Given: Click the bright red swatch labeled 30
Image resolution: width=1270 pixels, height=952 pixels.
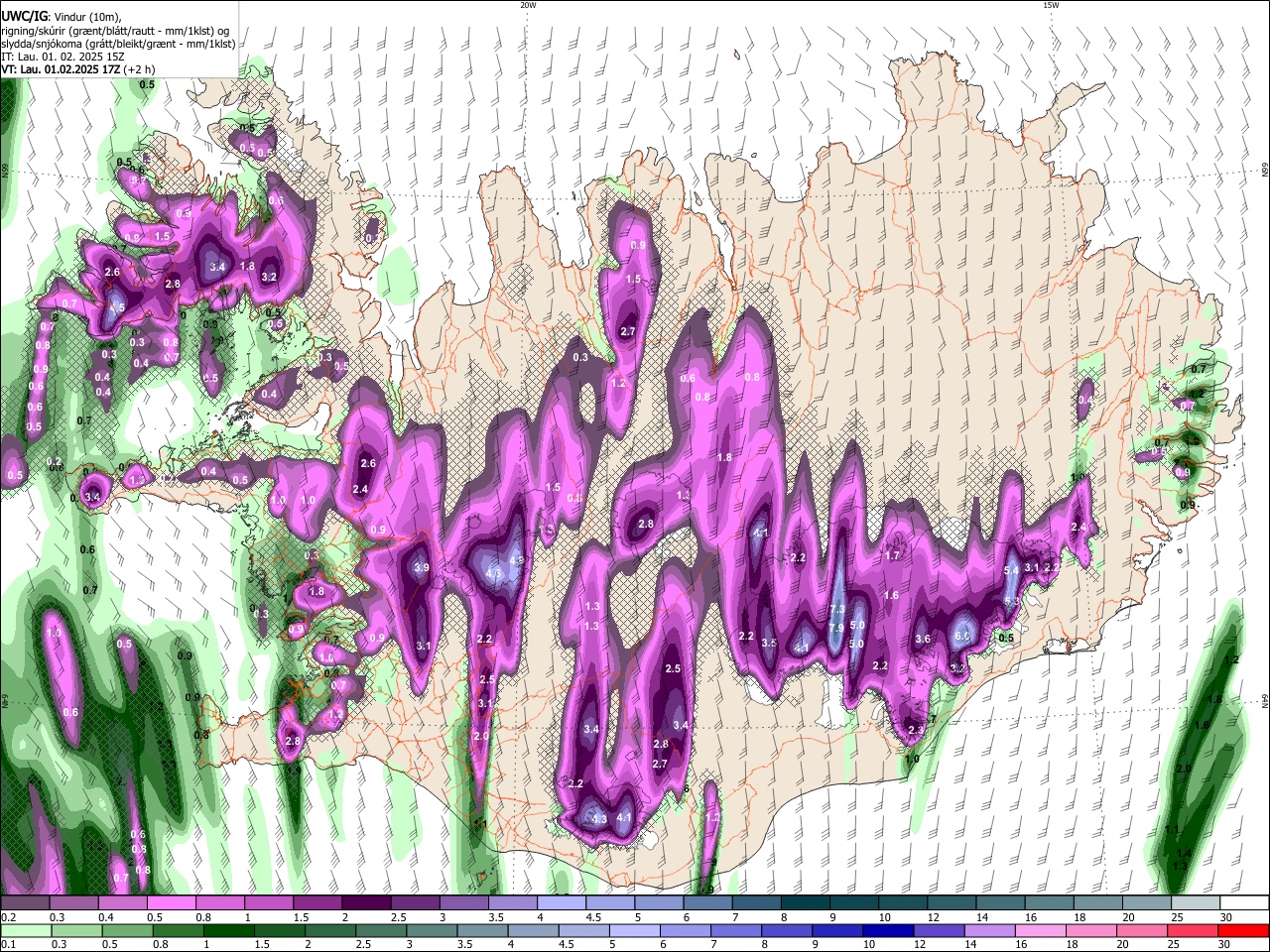Looking at the screenshot, I should pyautogui.click(x=1242, y=930).
